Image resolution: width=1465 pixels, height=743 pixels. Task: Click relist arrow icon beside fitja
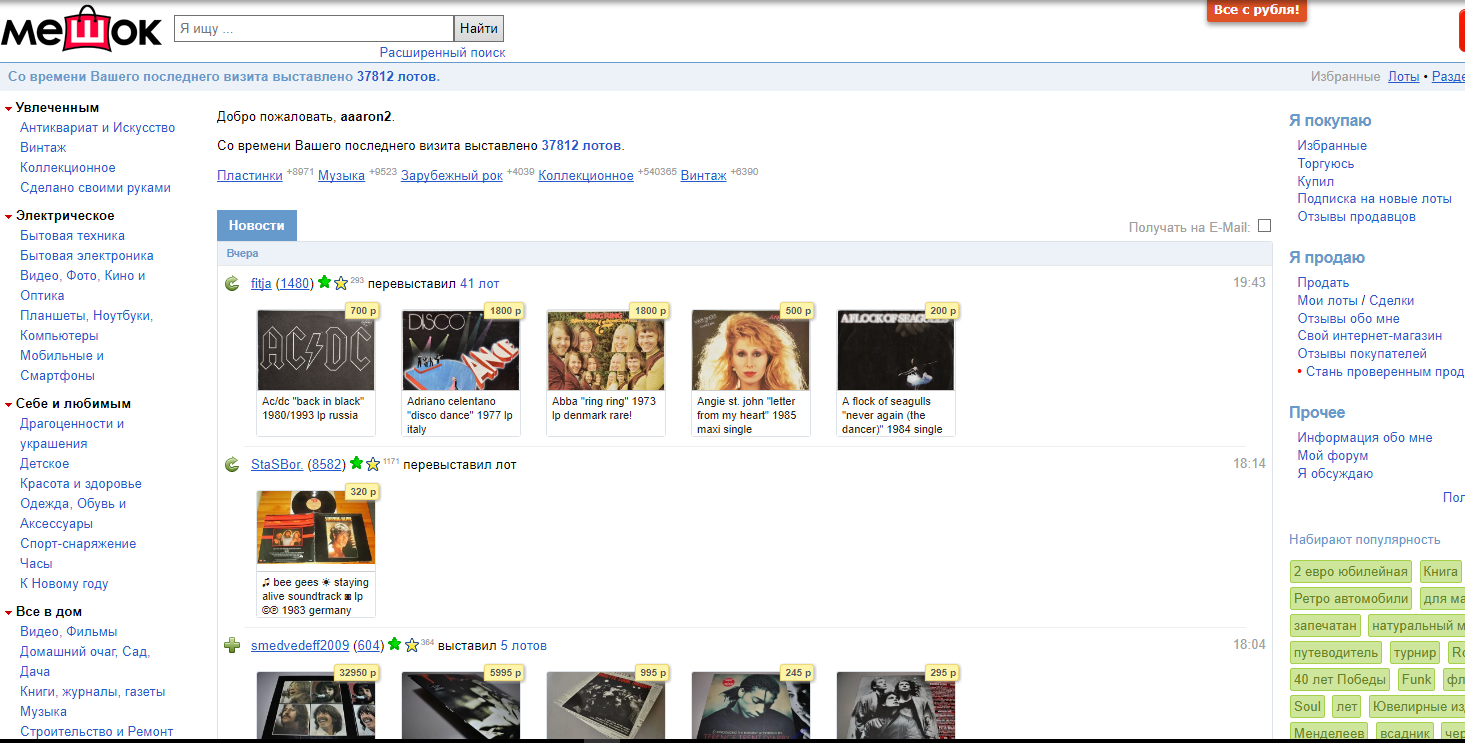(x=232, y=284)
